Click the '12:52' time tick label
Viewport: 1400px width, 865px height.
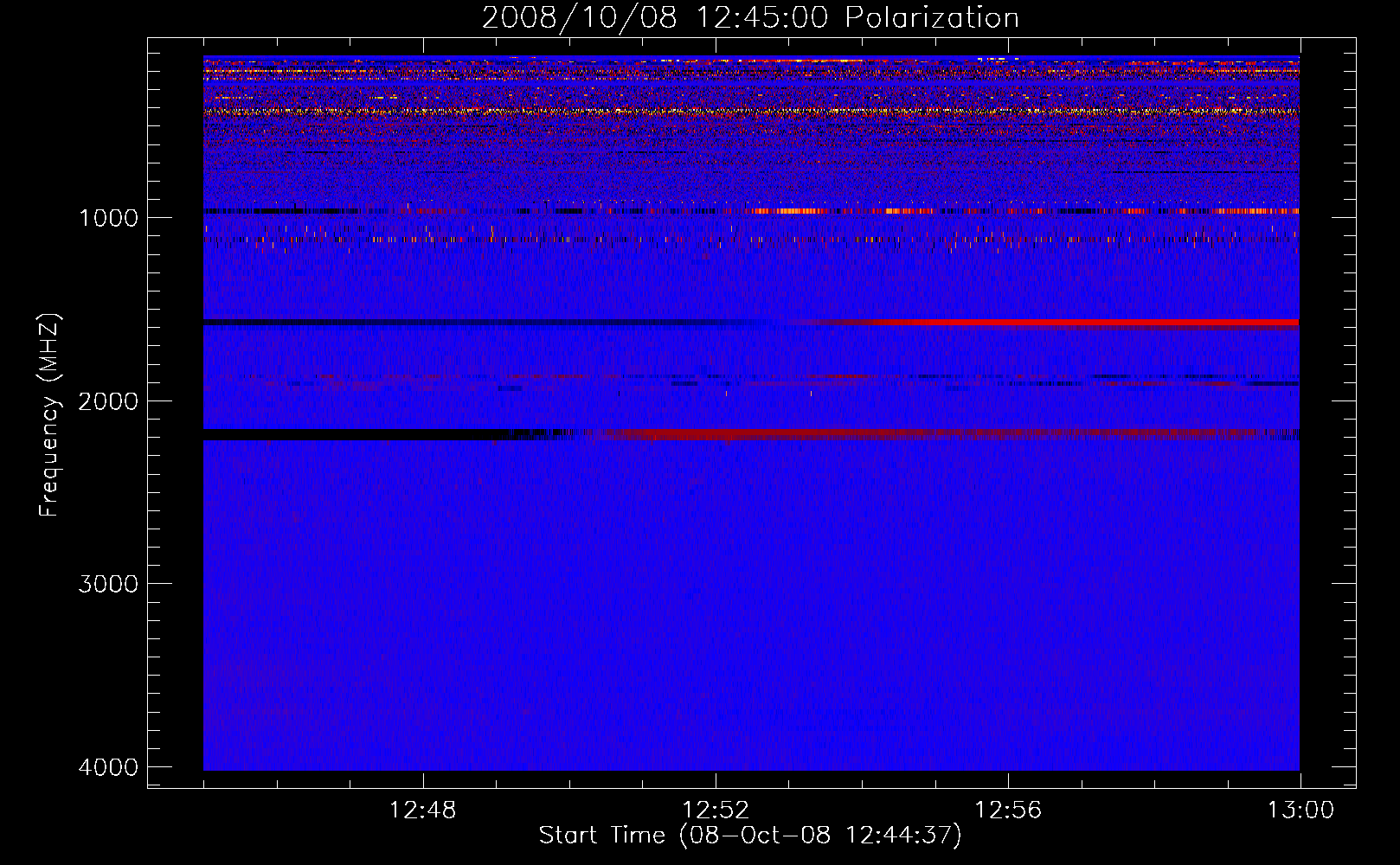click(x=715, y=811)
